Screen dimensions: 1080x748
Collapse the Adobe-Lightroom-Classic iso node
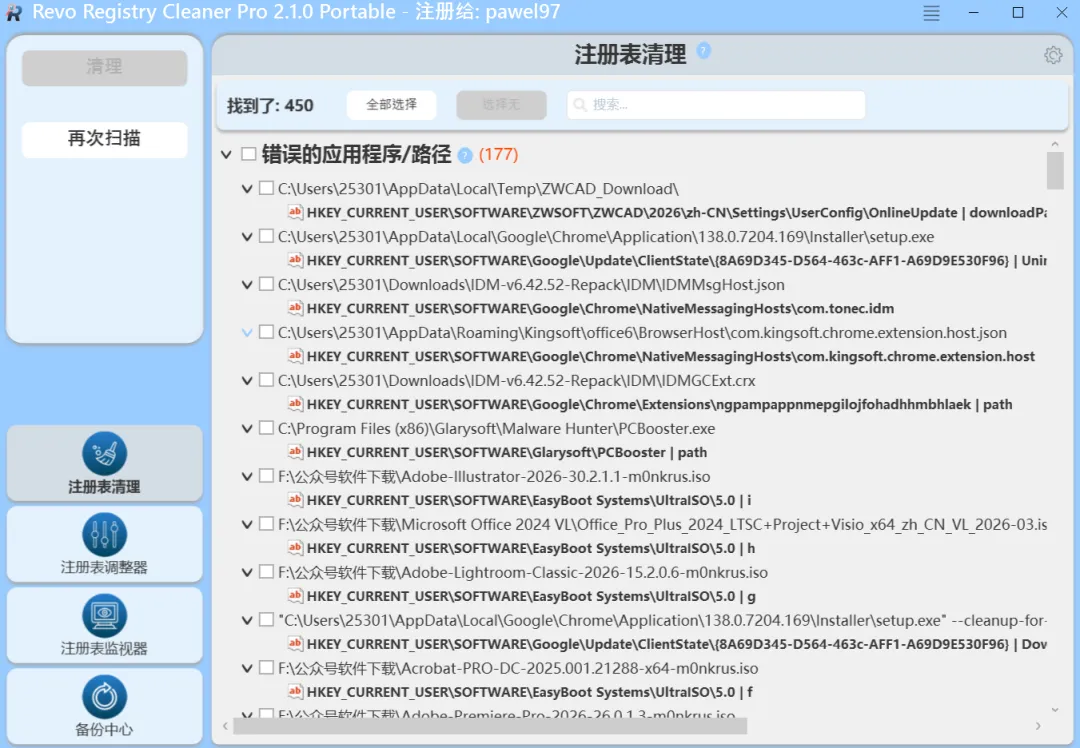247,572
